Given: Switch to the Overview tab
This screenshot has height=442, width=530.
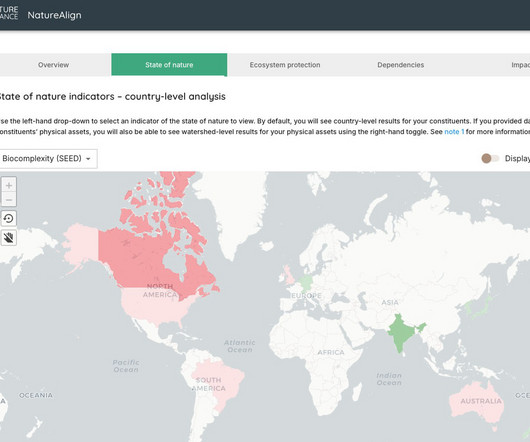Looking at the screenshot, I should (x=53, y=65).
